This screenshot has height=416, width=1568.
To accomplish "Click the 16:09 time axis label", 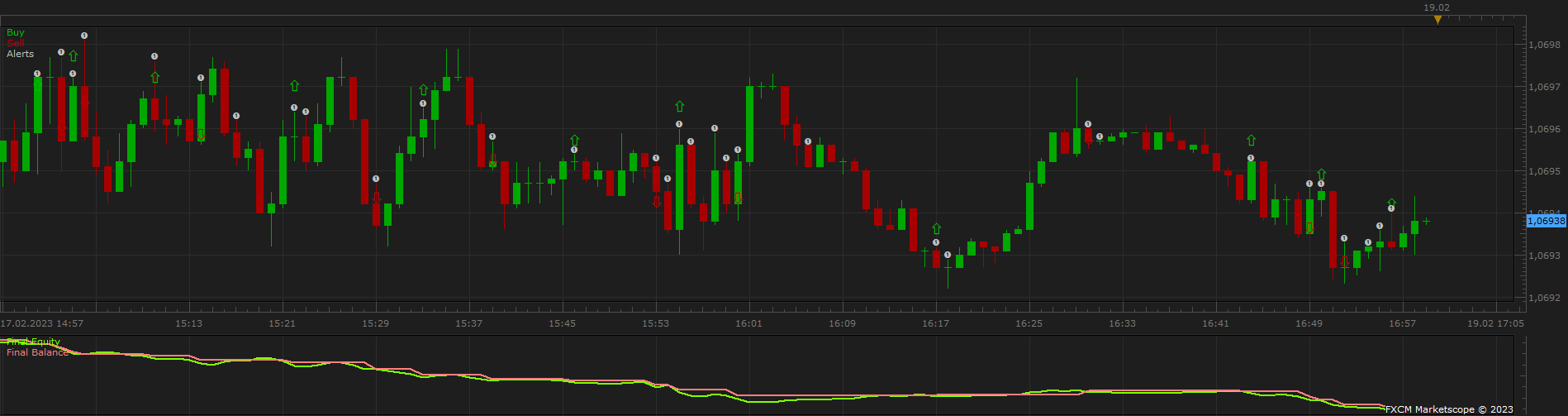I will 842,323.
